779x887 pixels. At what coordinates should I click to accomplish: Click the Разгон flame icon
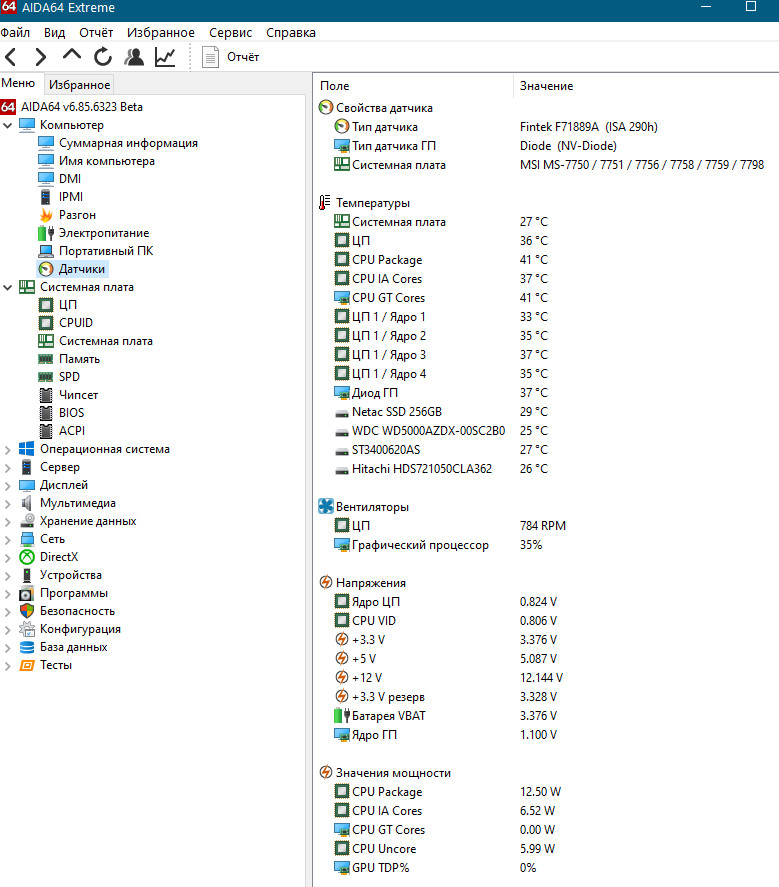pyautogui.click(x=46, y=215)
